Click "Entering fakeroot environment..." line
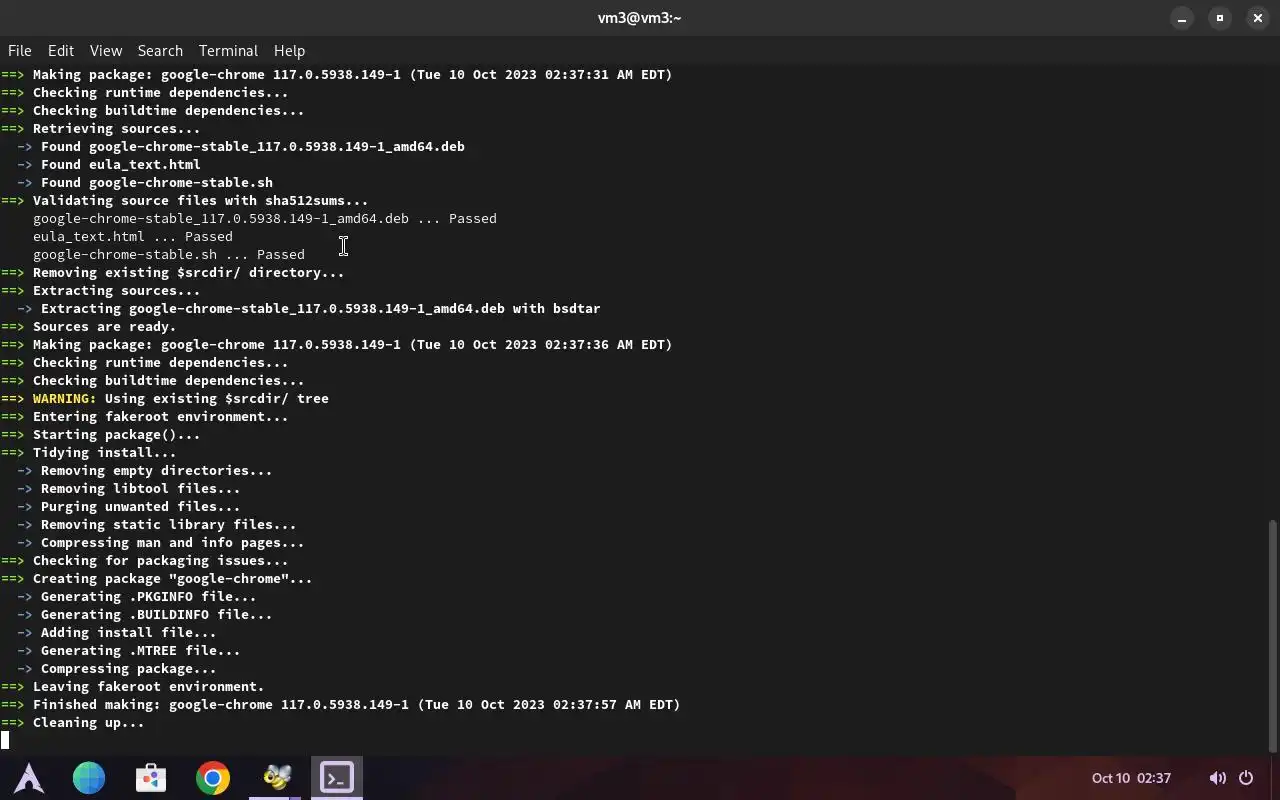 160,416
